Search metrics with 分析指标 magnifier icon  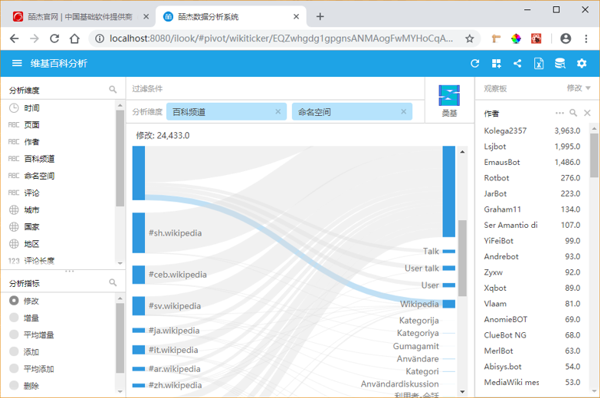[x=112, y=282]
